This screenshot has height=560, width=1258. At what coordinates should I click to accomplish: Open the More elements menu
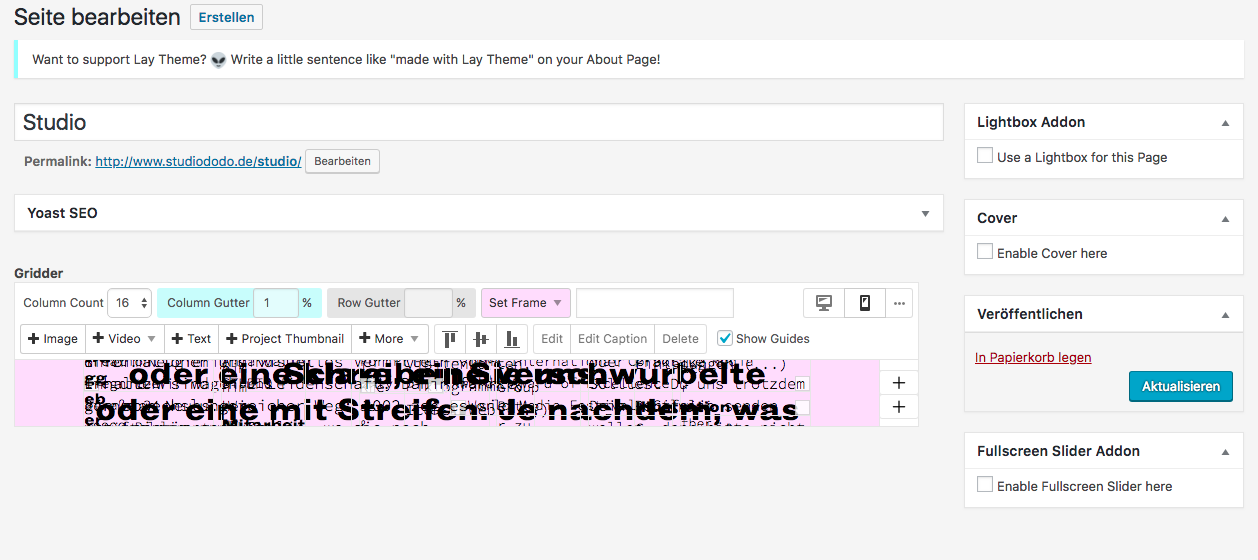[389, 339]
